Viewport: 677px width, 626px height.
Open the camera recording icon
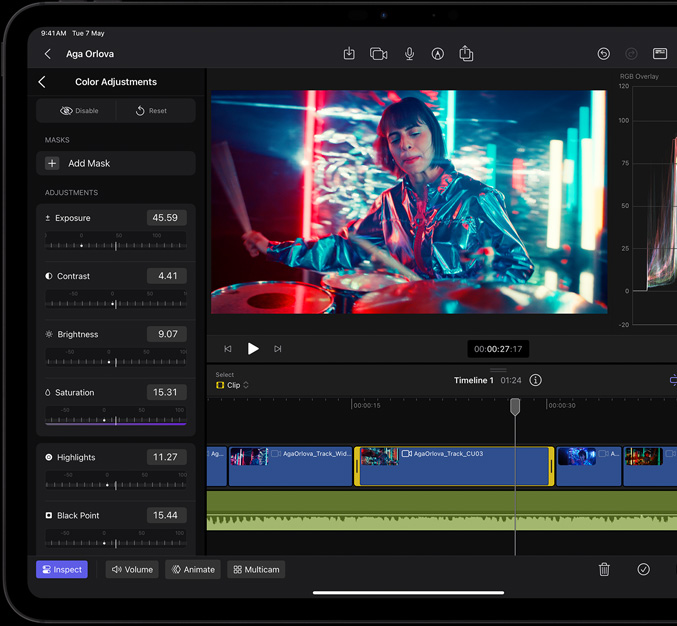[x=379, y=54]
